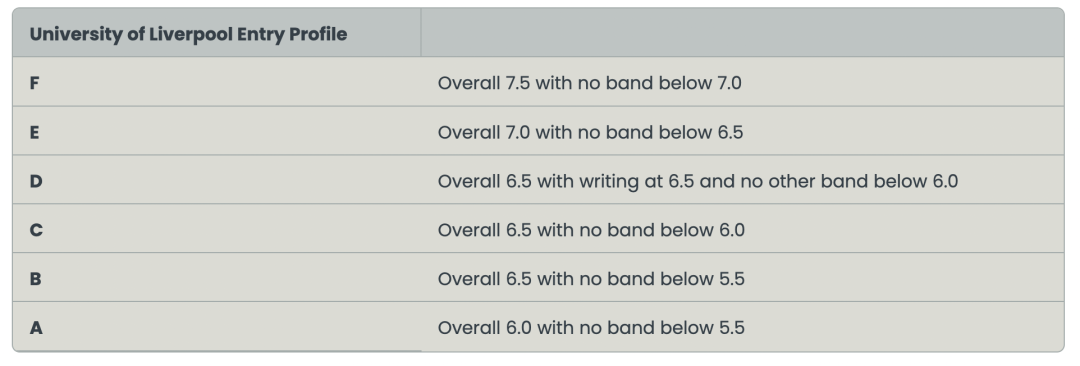Select the profile A row label
This screenshot has height=366, width=1080.
coord(36,328)
